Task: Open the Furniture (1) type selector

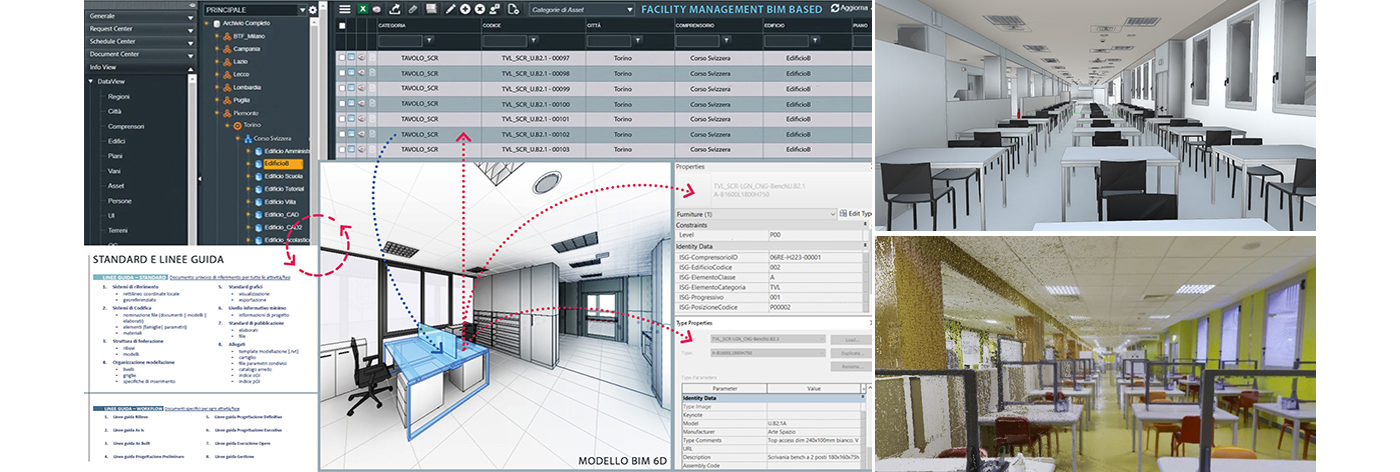Action: pos(755,213)
